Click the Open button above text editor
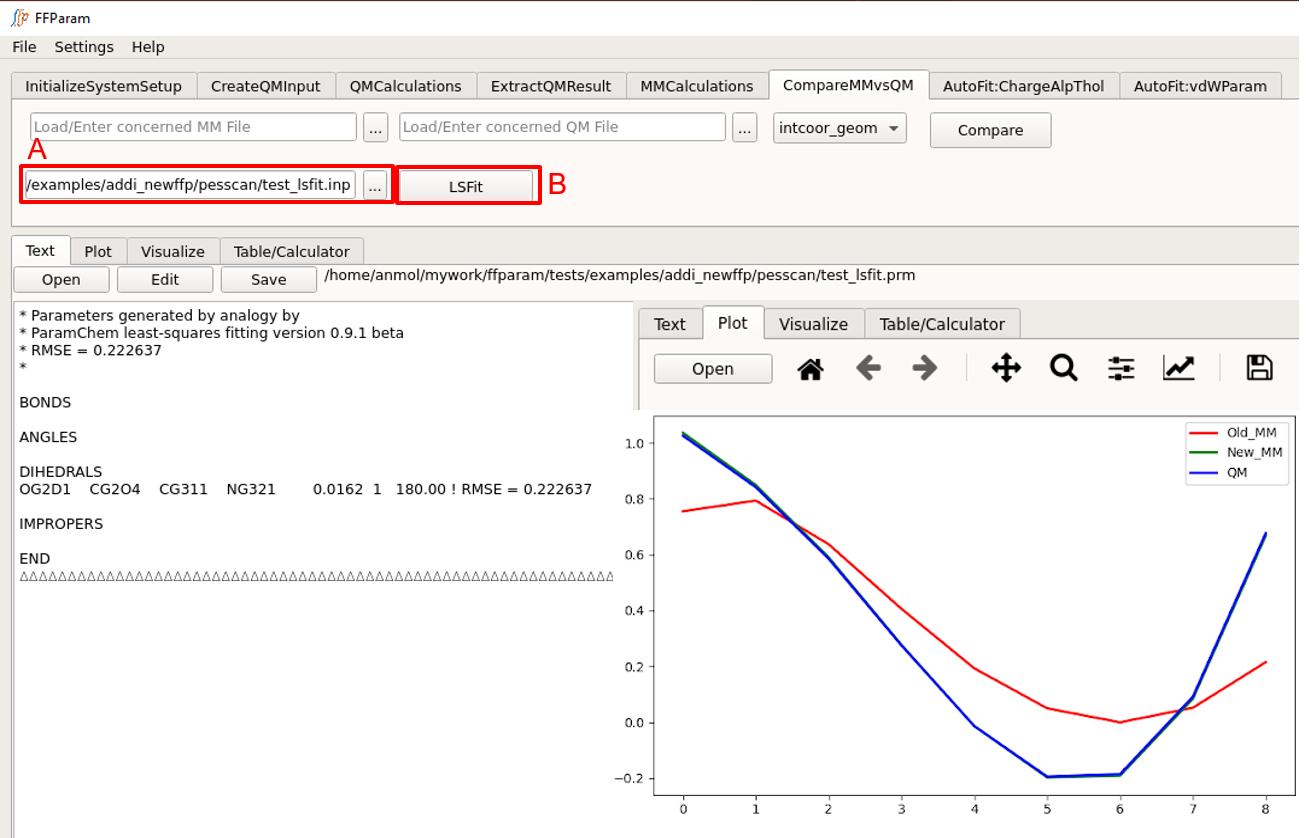Screen dimensions: 1307x838 (61, 280)
